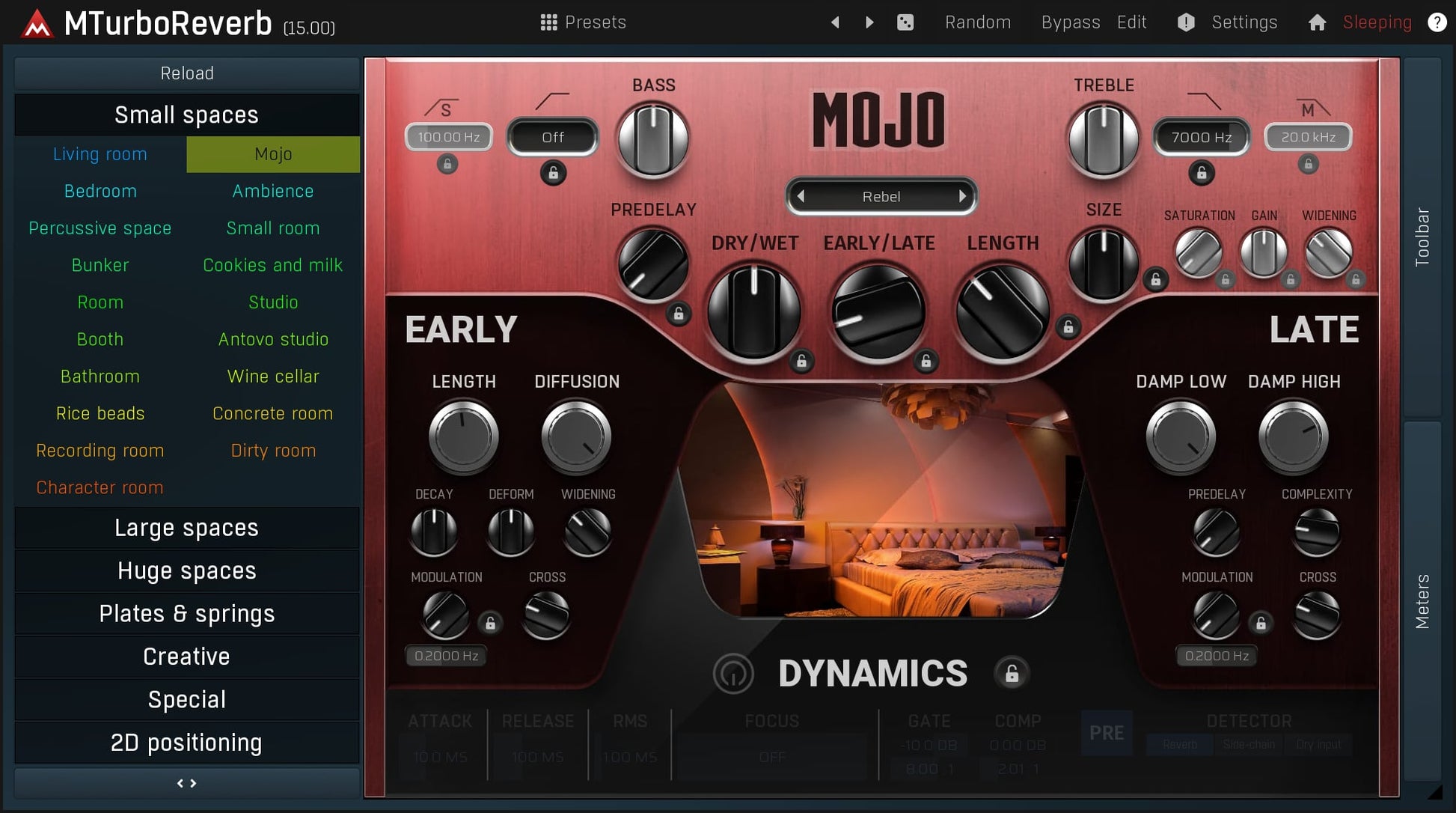The height and width of the screenshot is (813, 1456).
Task: Toggle Bypass in the top toolbar
Action: coord(1070,22)
